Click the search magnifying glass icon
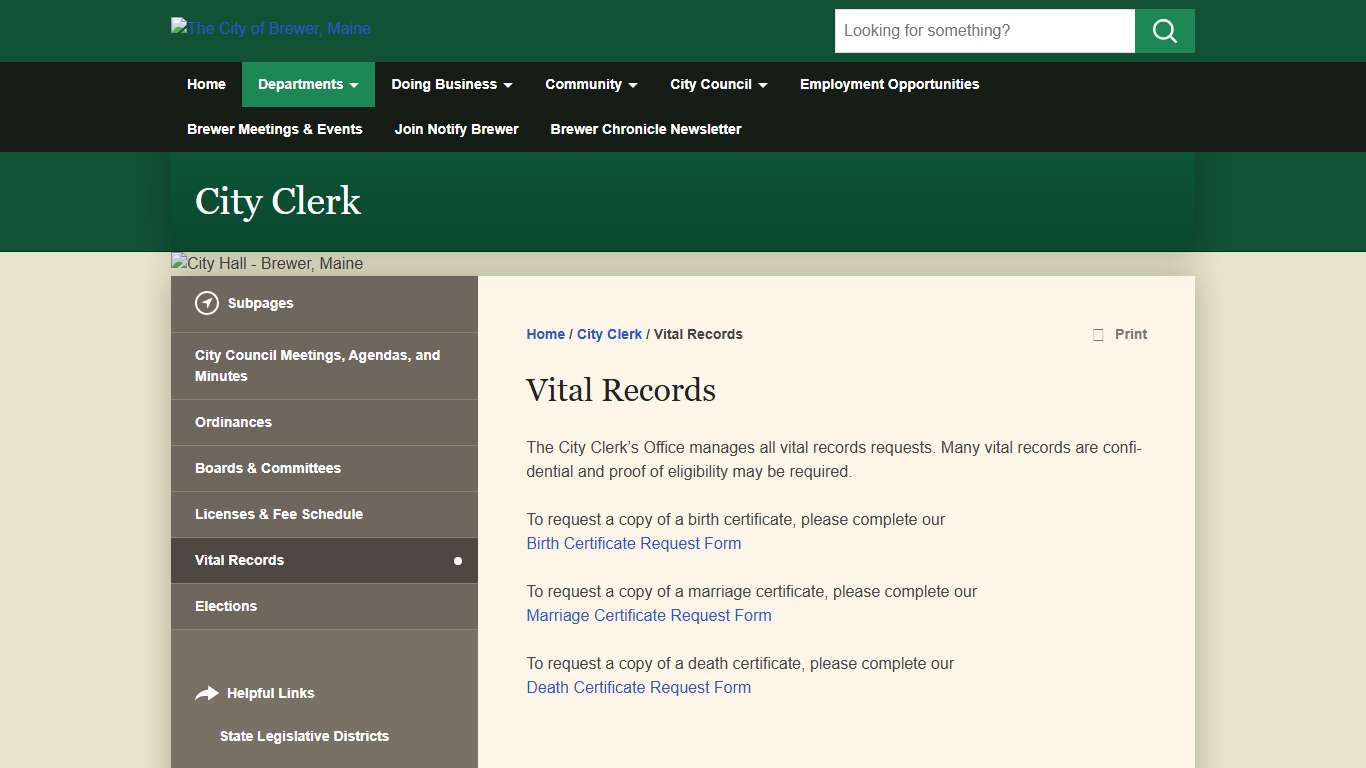The width and height of the screenshot is (1366, 768). (1163, 31)
